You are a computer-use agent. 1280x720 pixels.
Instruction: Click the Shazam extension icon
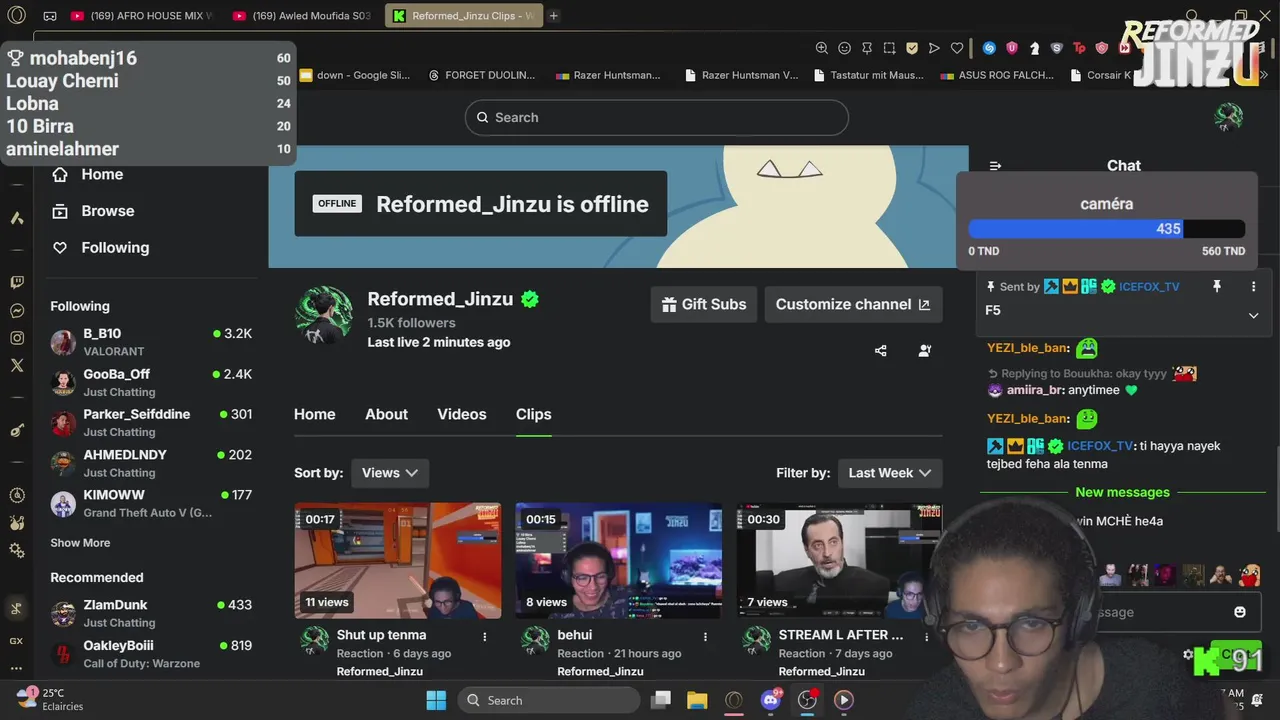coord(989,48)
